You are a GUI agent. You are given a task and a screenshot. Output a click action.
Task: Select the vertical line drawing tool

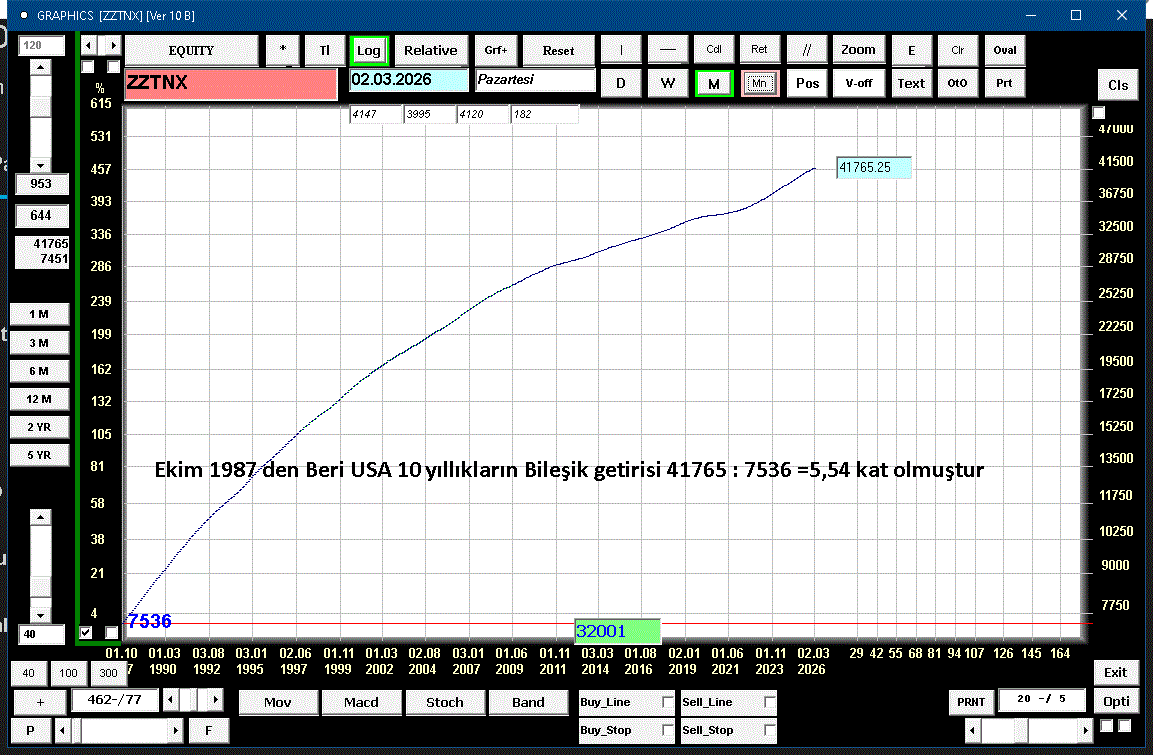(621, 50)
